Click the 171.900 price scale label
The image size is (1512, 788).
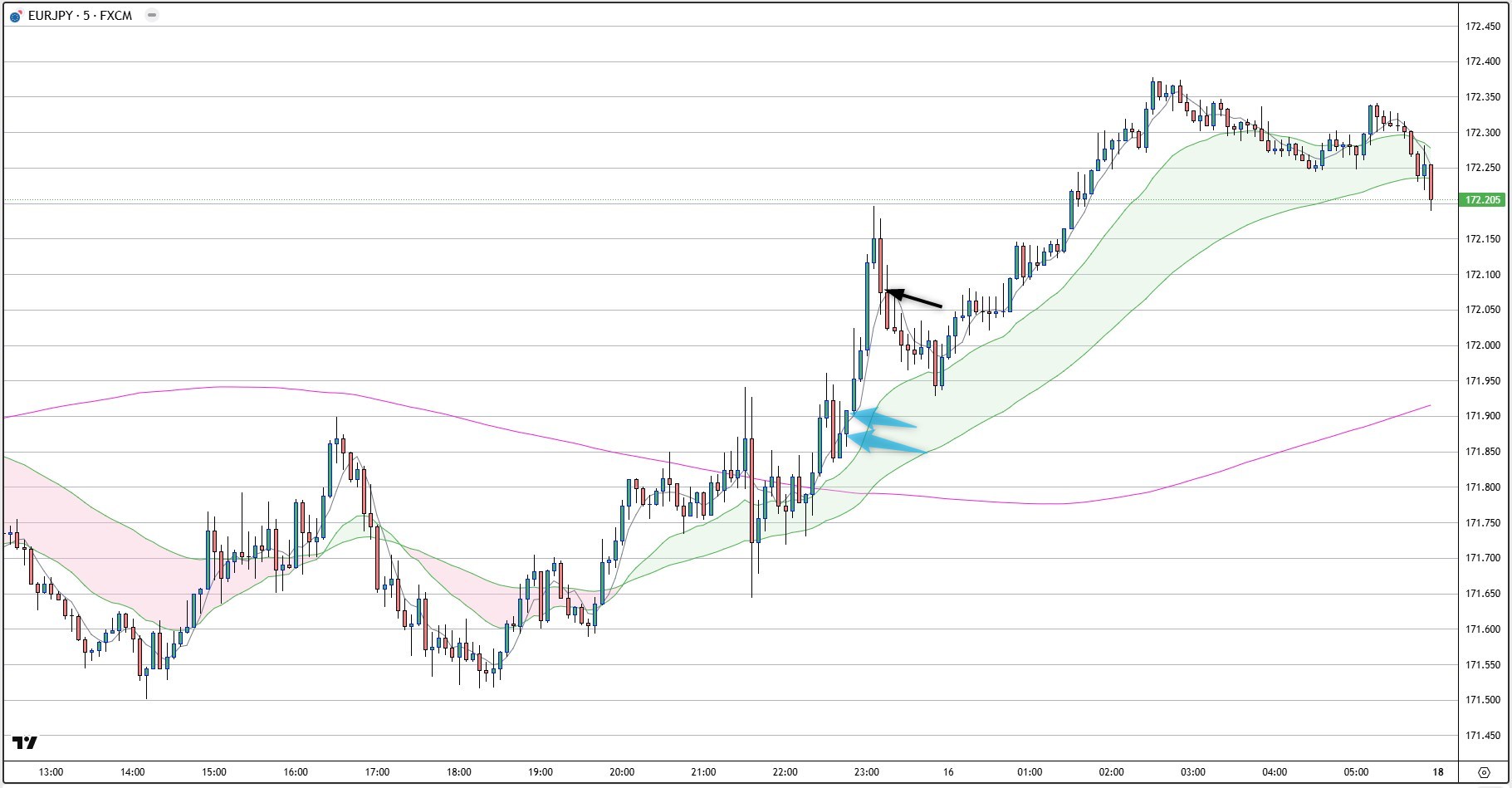[x=1482, y=416]
